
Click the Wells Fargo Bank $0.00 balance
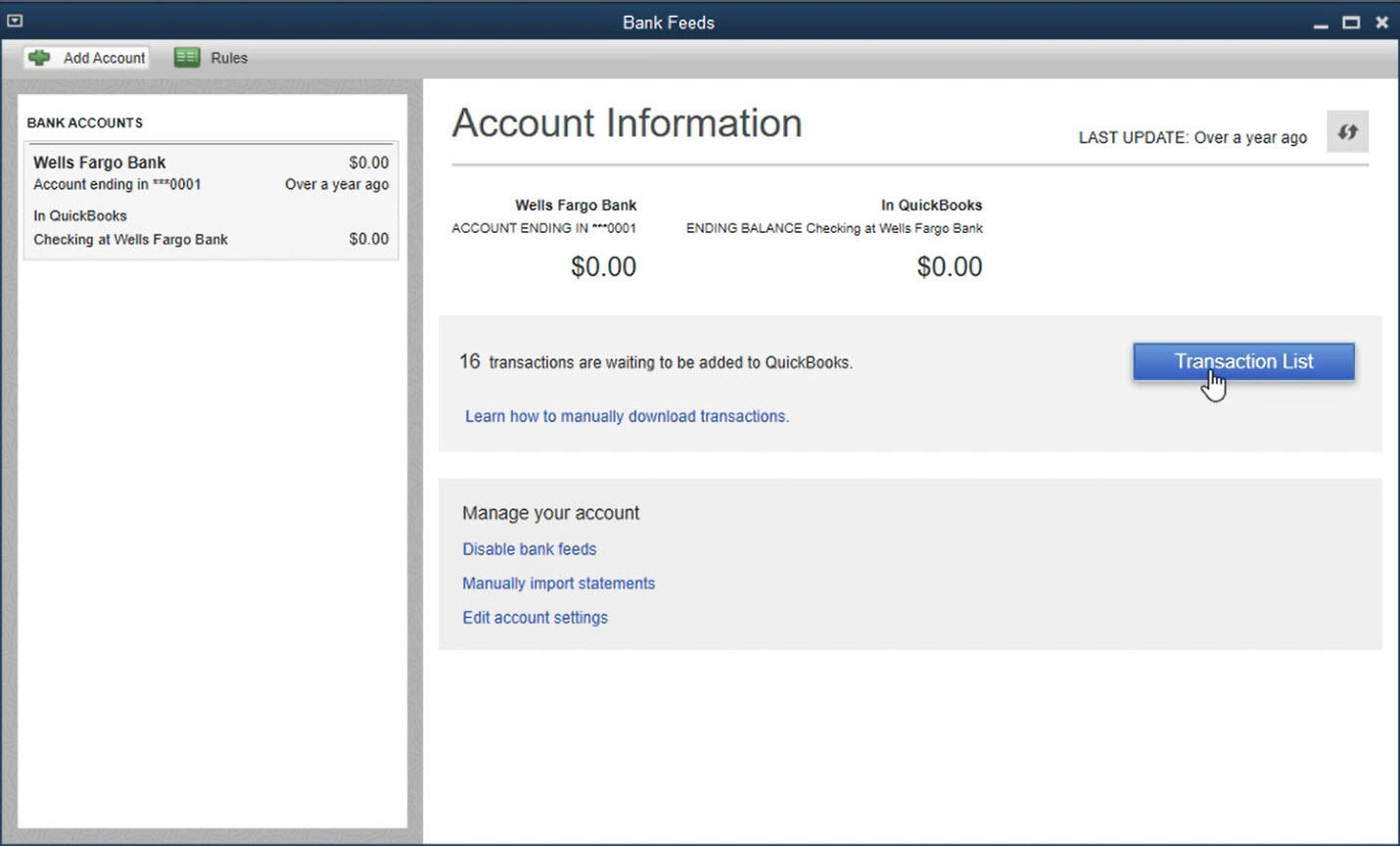pyautogui.click(x=603, y=266)
